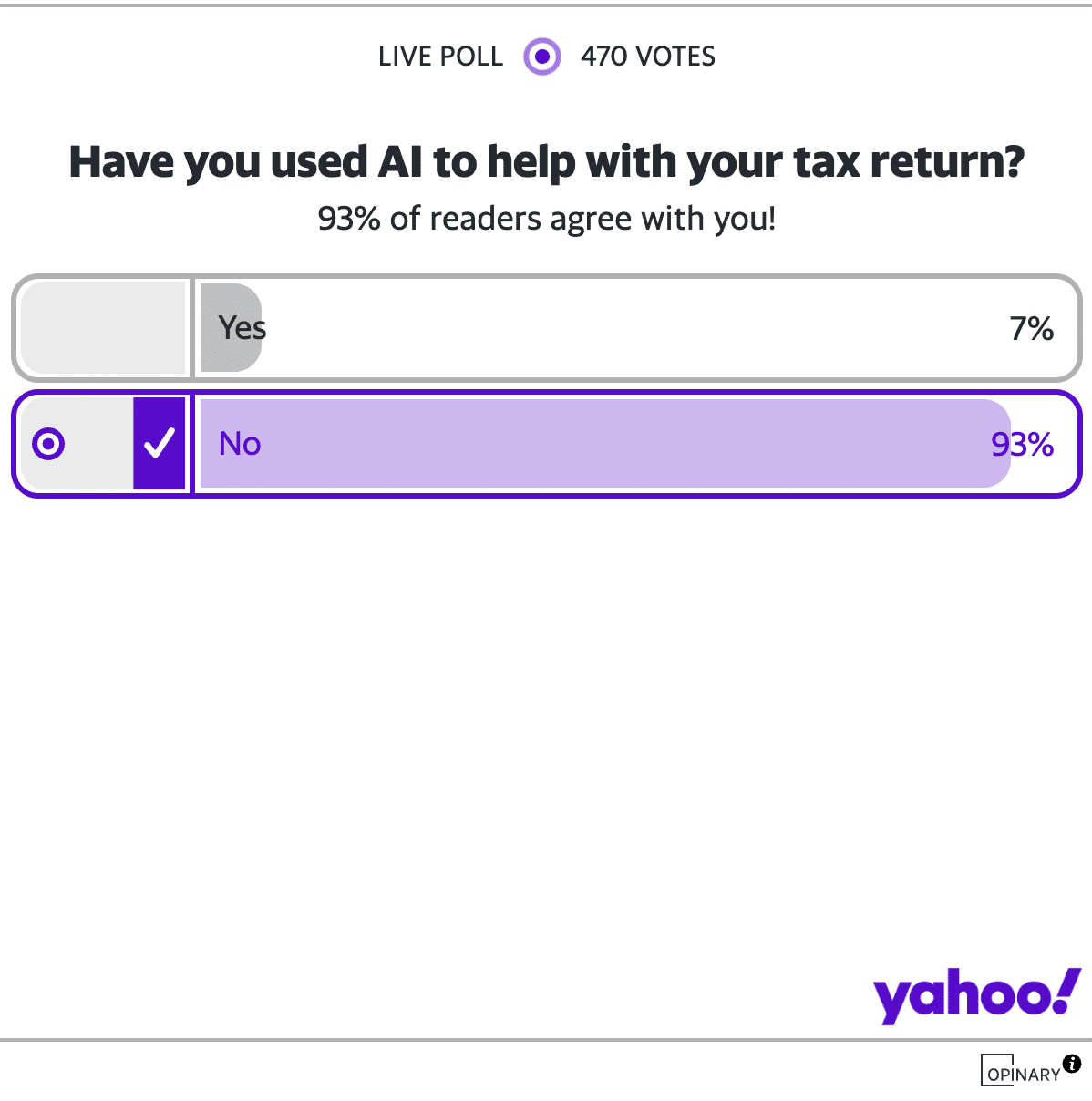Select the No radio button indicator
The width and height of the screenshot is (1092, 1101).
48,444
